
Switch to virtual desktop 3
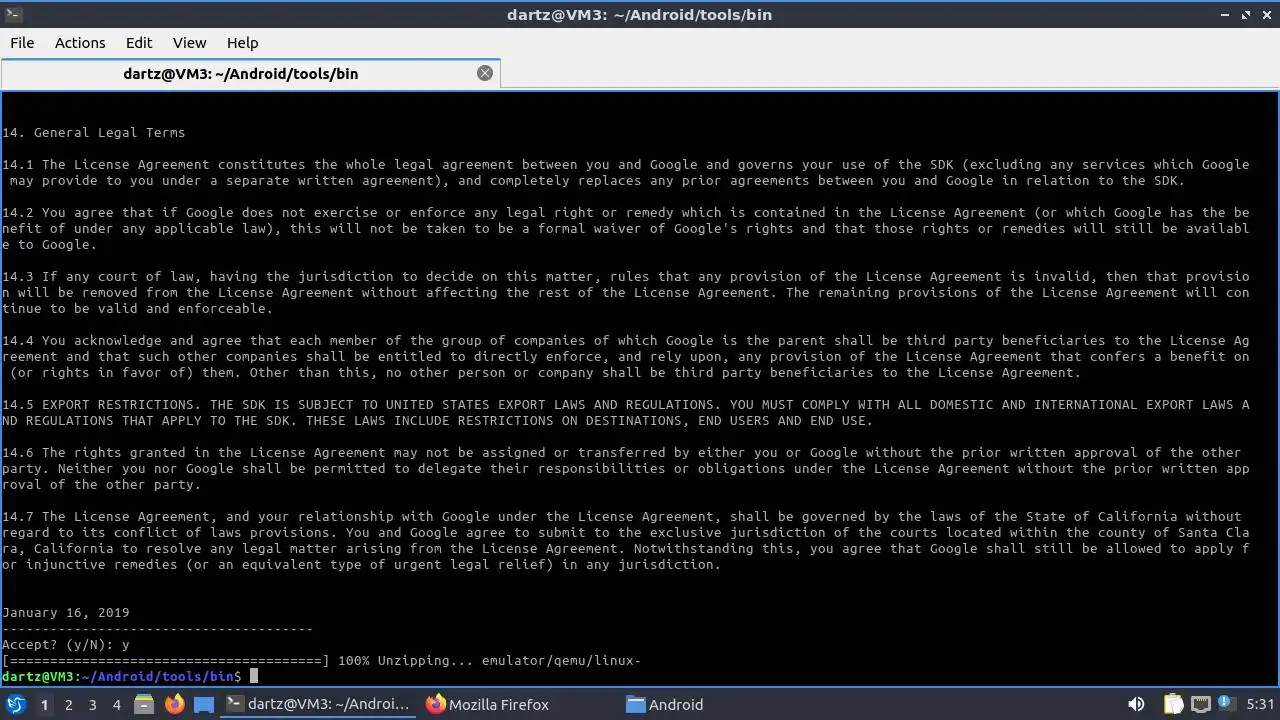point(92,704)
